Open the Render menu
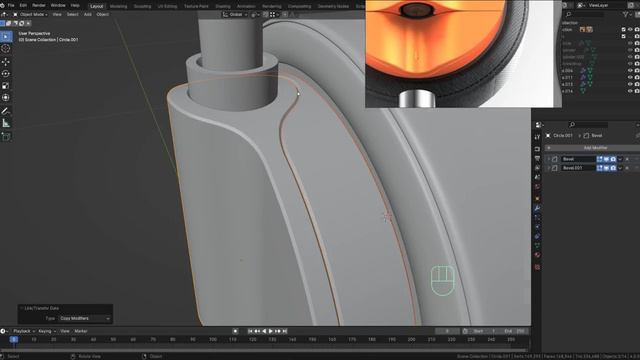The height and width of the screenshot is (360, 640). 39,6
